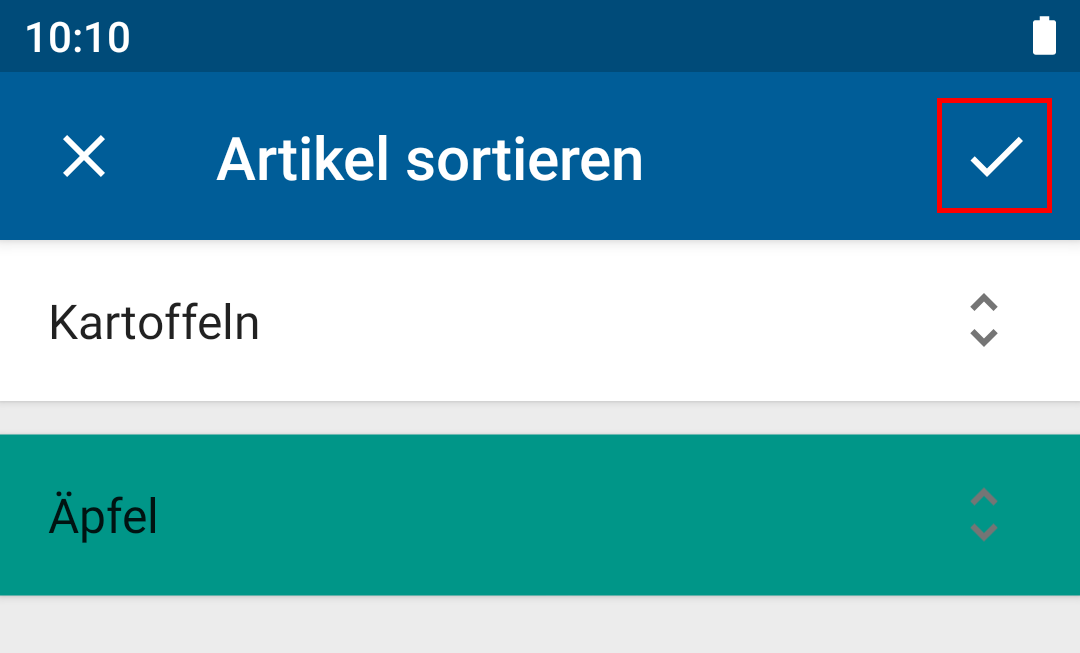This screenshot has height=653, width=1080.
Task: Tap the reorder handle for Kartoffeln
Action: pyautogui.click(x=984, y=320)
